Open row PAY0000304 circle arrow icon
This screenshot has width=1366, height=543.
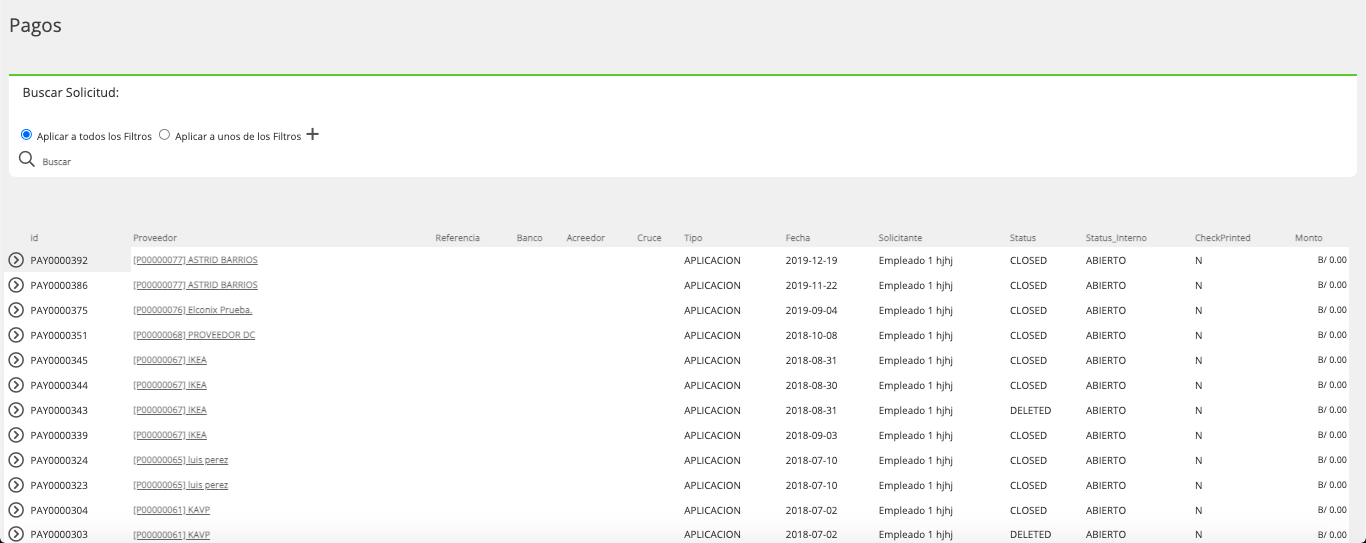tap(16, 510)
